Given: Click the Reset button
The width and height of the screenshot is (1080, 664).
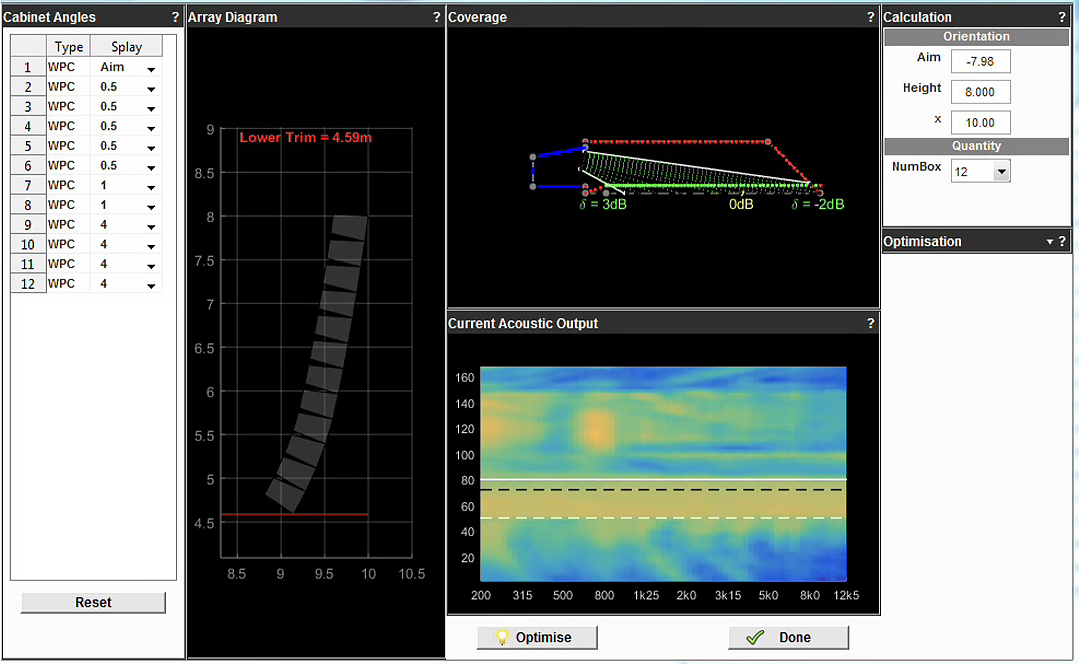Looking at the screenshot, I should tap(93, 603).
